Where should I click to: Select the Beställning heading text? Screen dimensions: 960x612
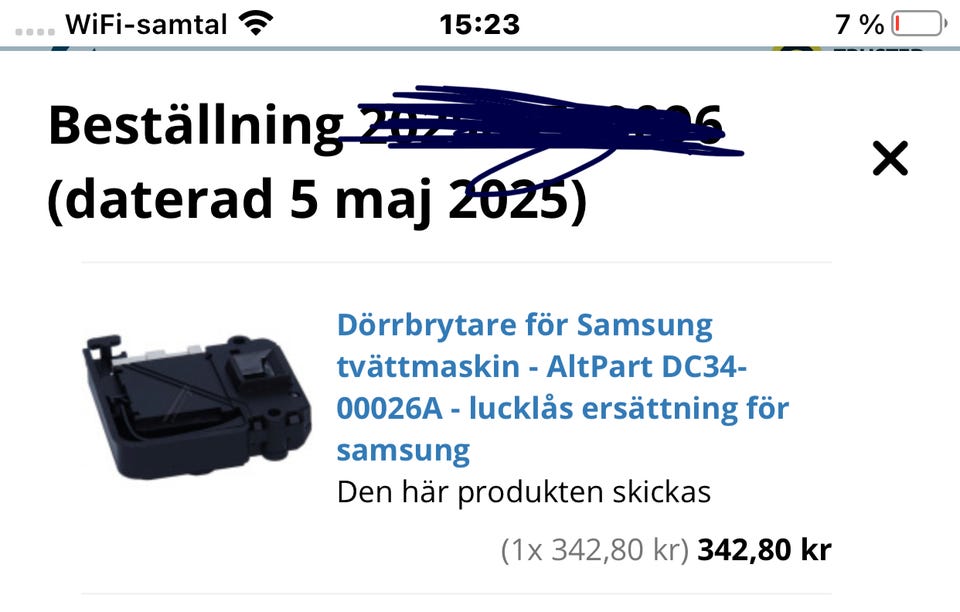(196, 126)
